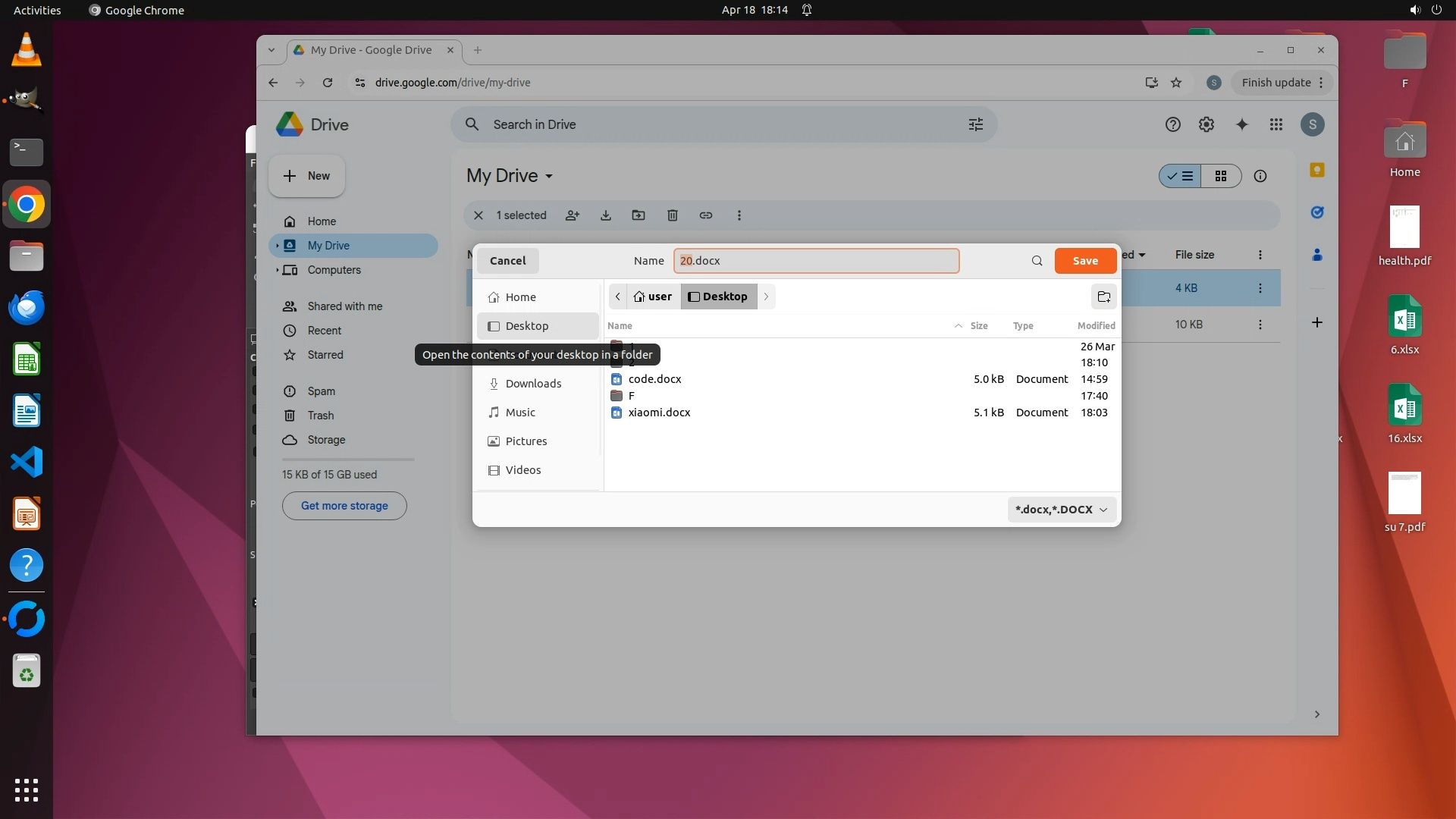Image resolution: width=1456 pixels, height=819 pixels.
Task: Switch to grid layout view
Action: coord(1220,176)
